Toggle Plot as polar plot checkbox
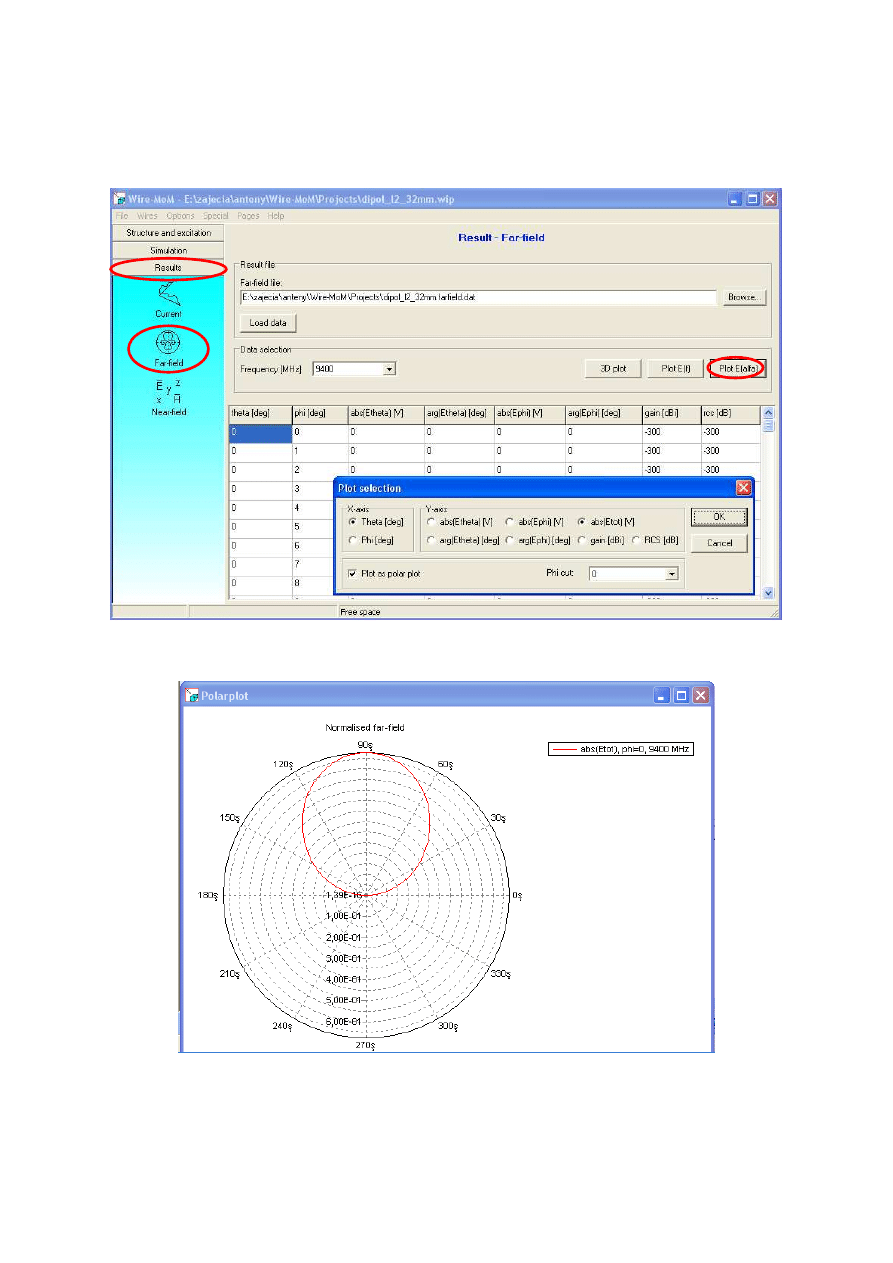 [x=352, y=574]
